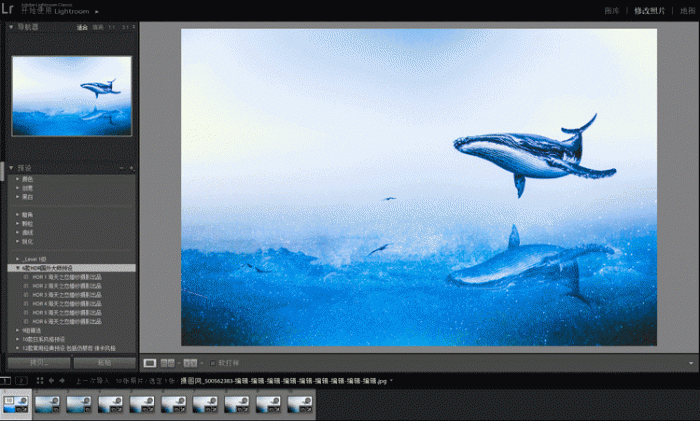Expand the 暗角 preset group
700x421 pixels.
coord(18,215)
